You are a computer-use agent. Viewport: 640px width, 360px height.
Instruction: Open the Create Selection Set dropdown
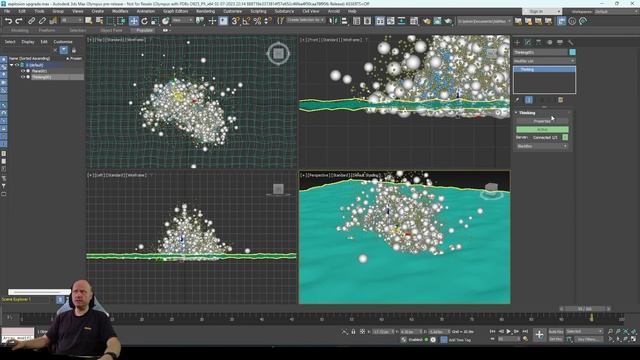(x=306, y=20)
